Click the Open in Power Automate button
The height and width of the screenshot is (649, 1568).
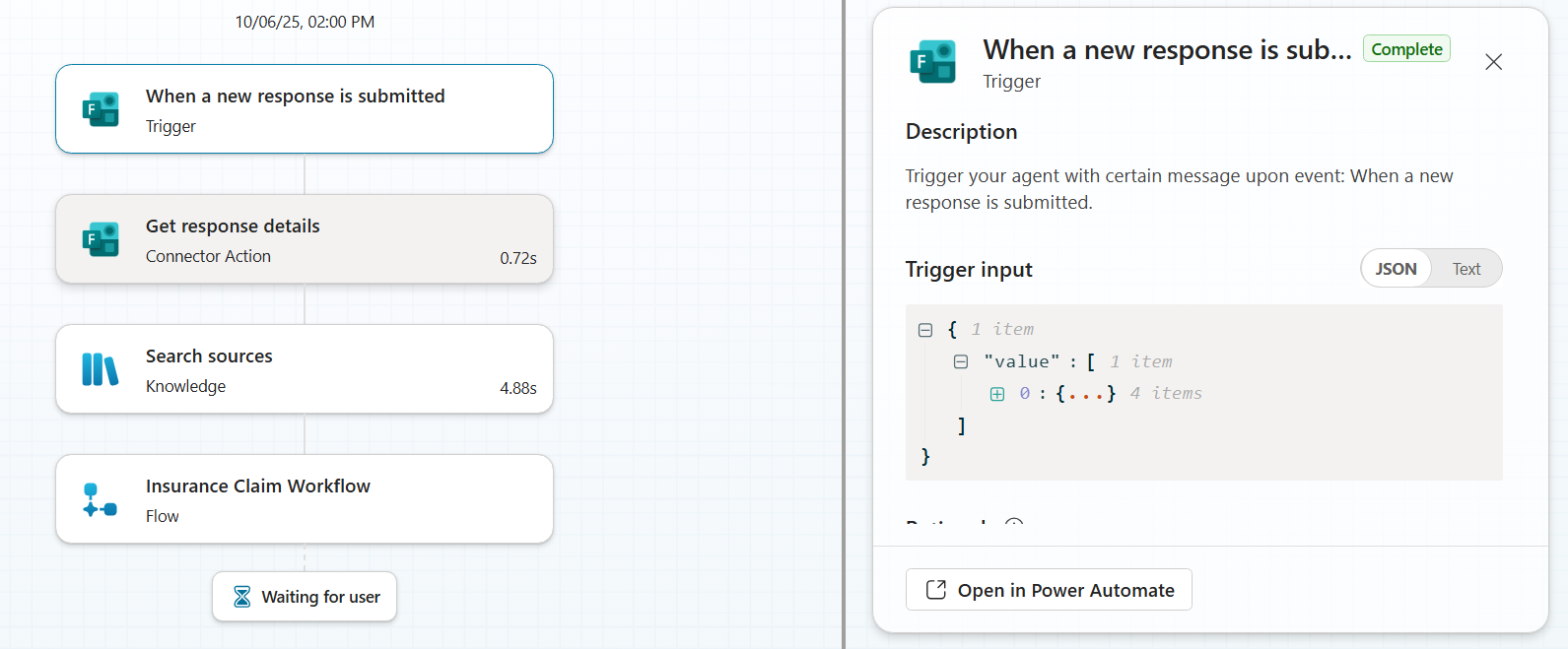[x=1049, y=590]
